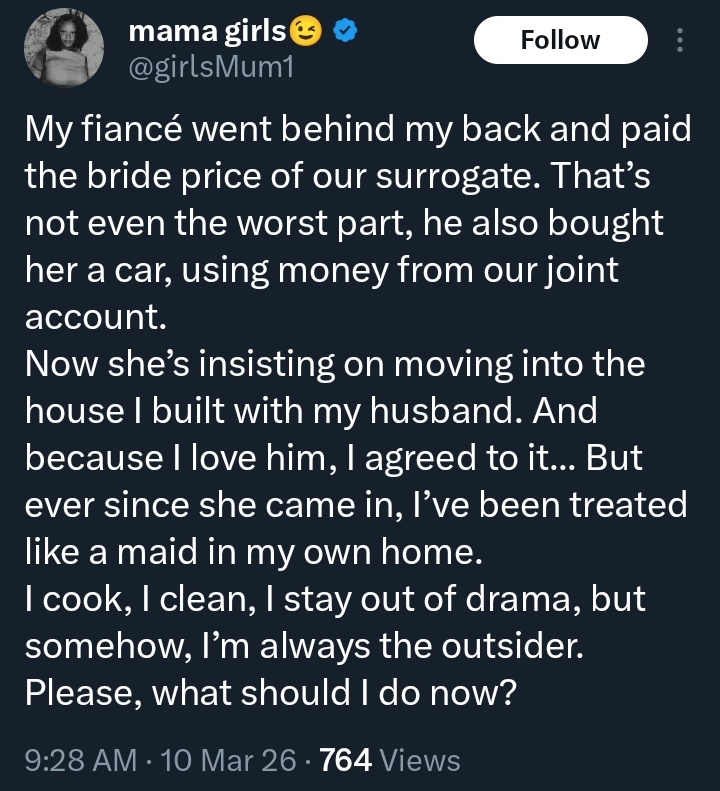Click the 764 view count number
Image resolution: width=720 pixels, height=791 pixels.
coord(346,760)
